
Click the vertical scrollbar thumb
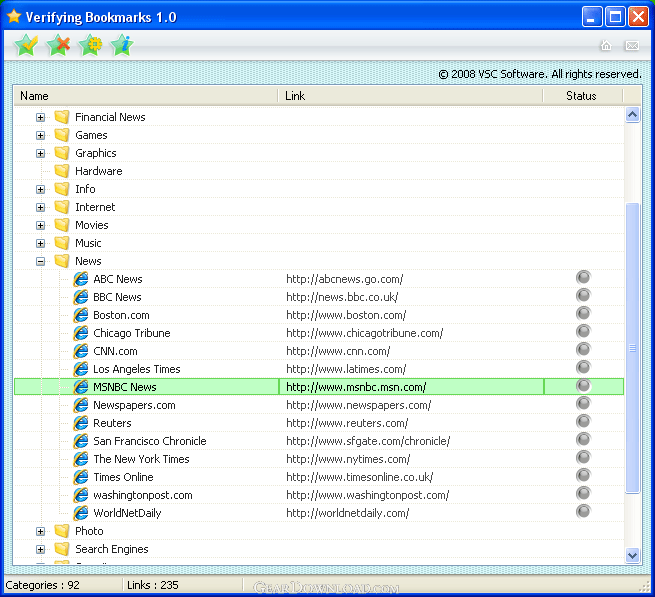tap(632, 348)
